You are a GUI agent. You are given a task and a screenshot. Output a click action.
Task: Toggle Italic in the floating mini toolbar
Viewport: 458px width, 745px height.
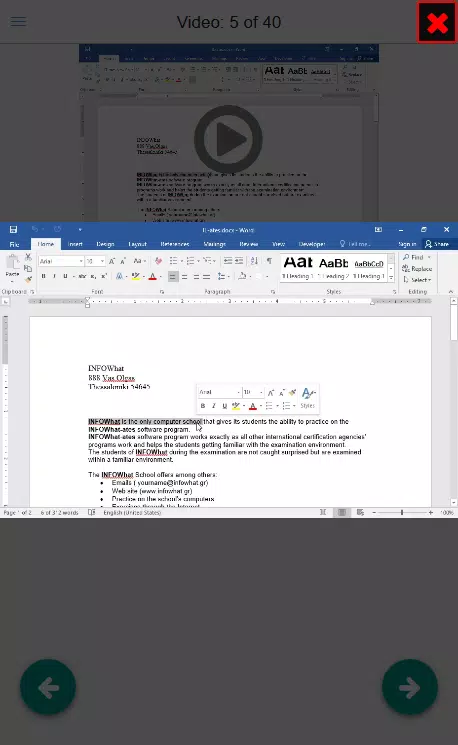tap(214, 406)
